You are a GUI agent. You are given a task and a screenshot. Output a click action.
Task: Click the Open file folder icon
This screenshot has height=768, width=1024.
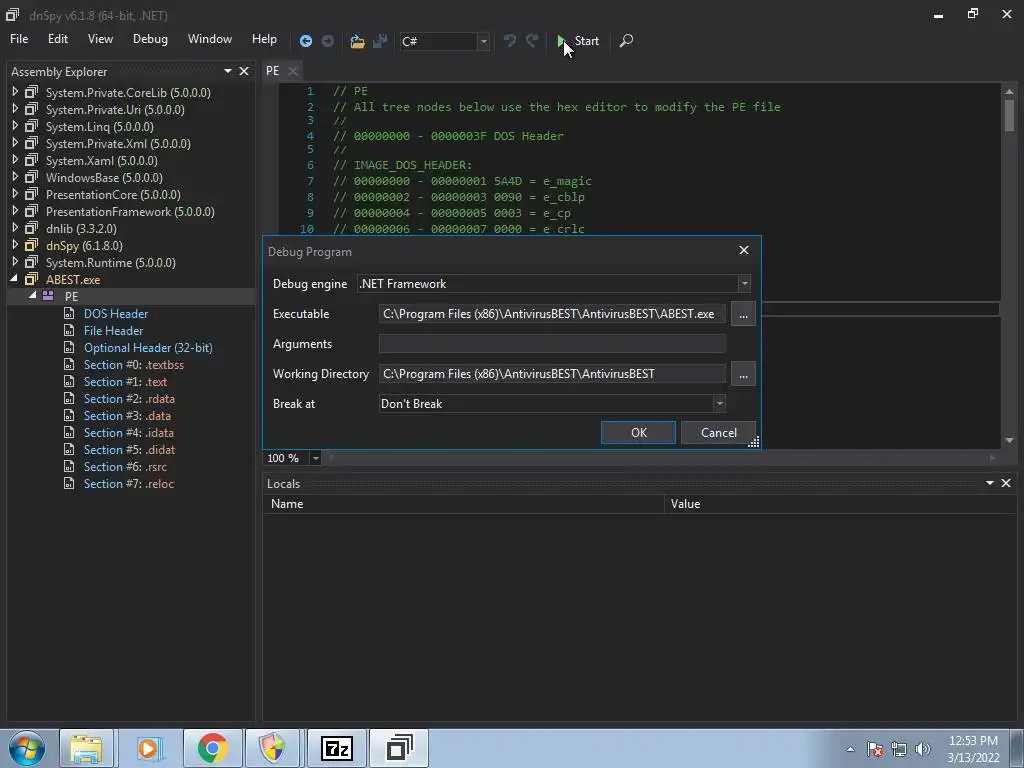[357, 41]
